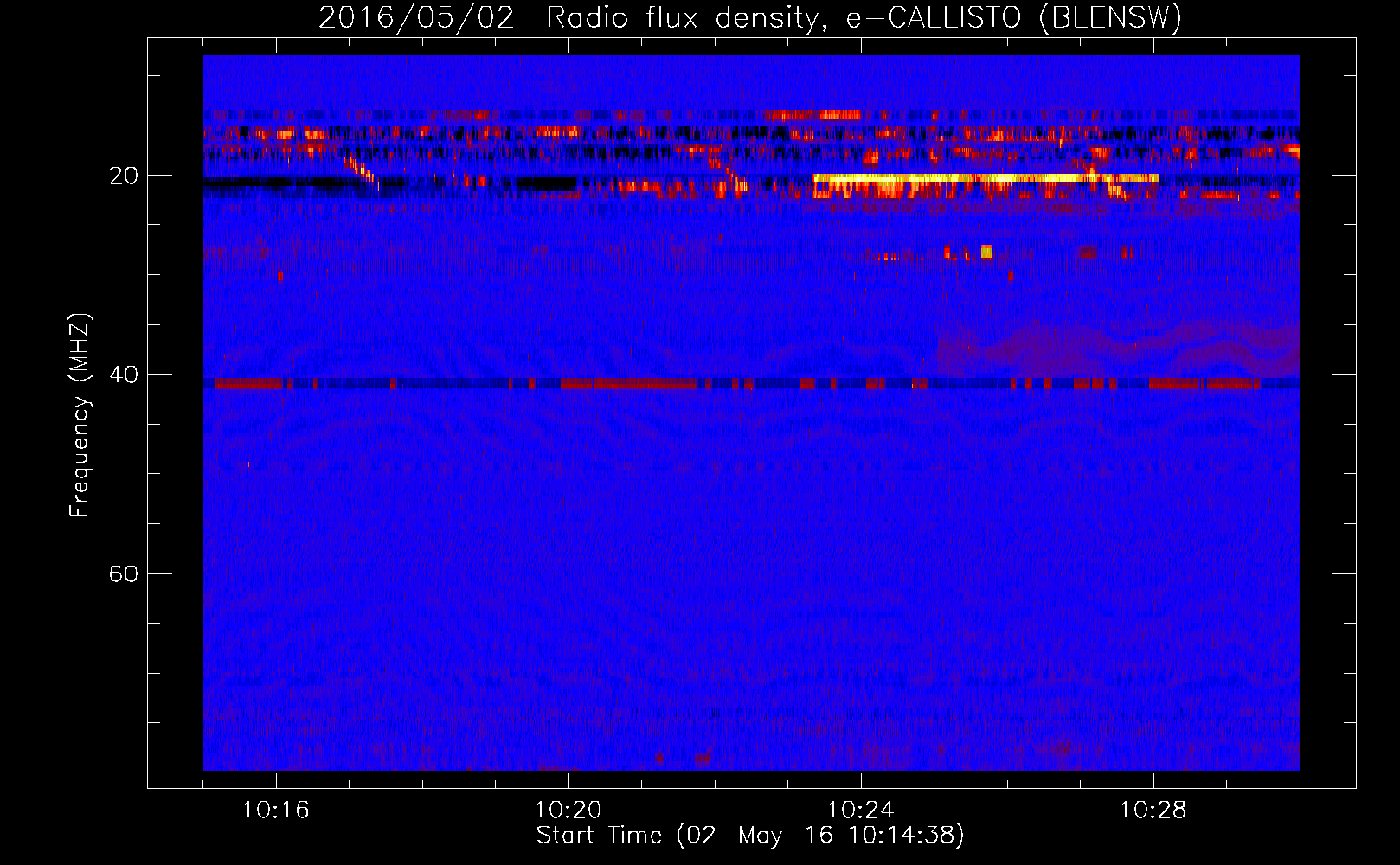Click the time axis label '10:28'
This screenshot has height=865, width=1400.
pyautogui.click(x=1153, y=810)
